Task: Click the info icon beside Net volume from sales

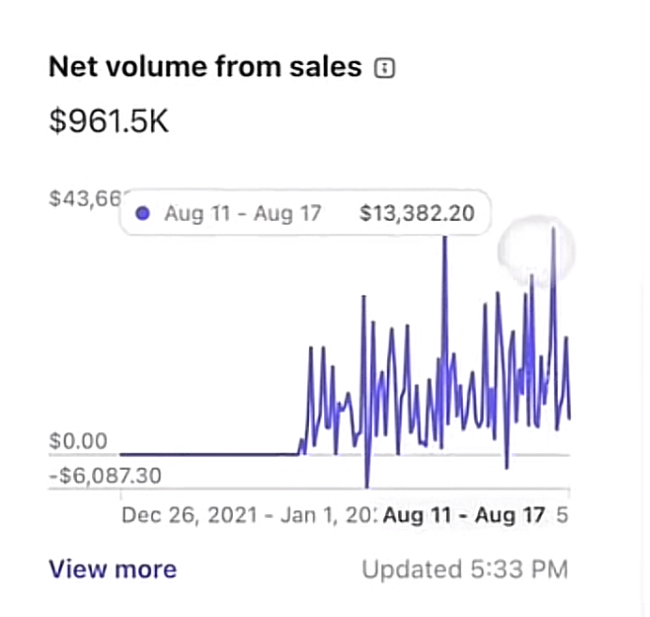Action: [x=383, y=68]
